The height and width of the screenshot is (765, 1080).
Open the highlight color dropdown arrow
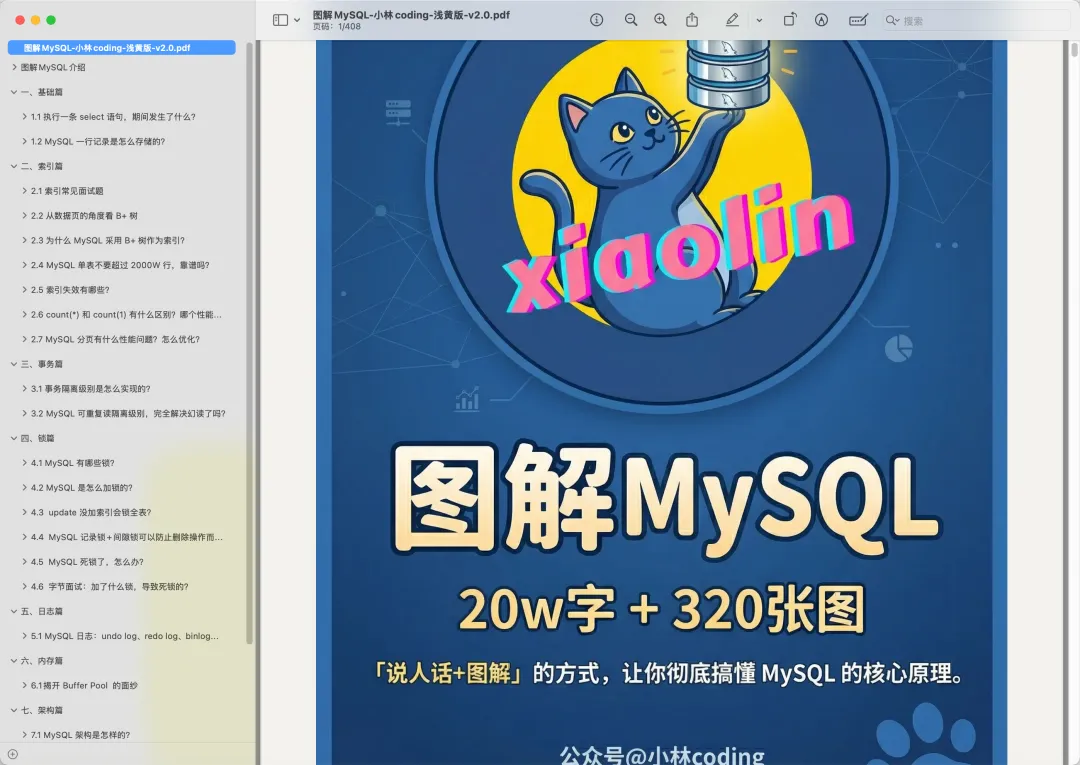click(758, 20)
